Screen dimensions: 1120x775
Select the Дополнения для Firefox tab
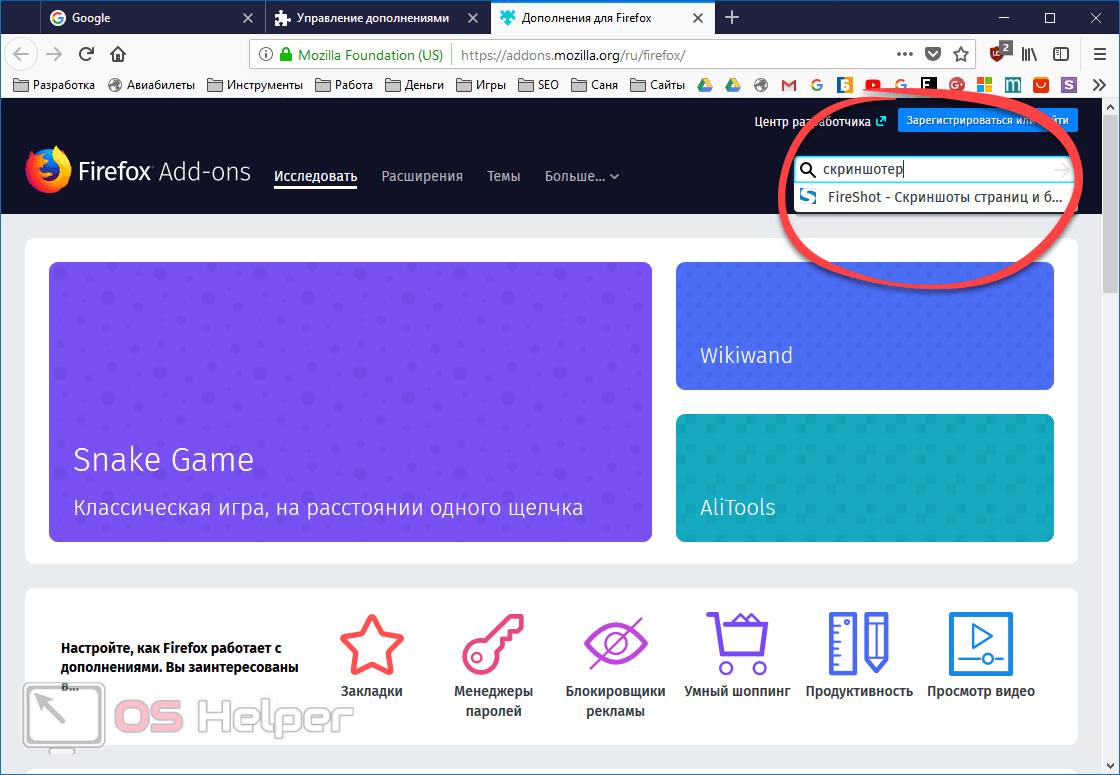pos(603,18)
